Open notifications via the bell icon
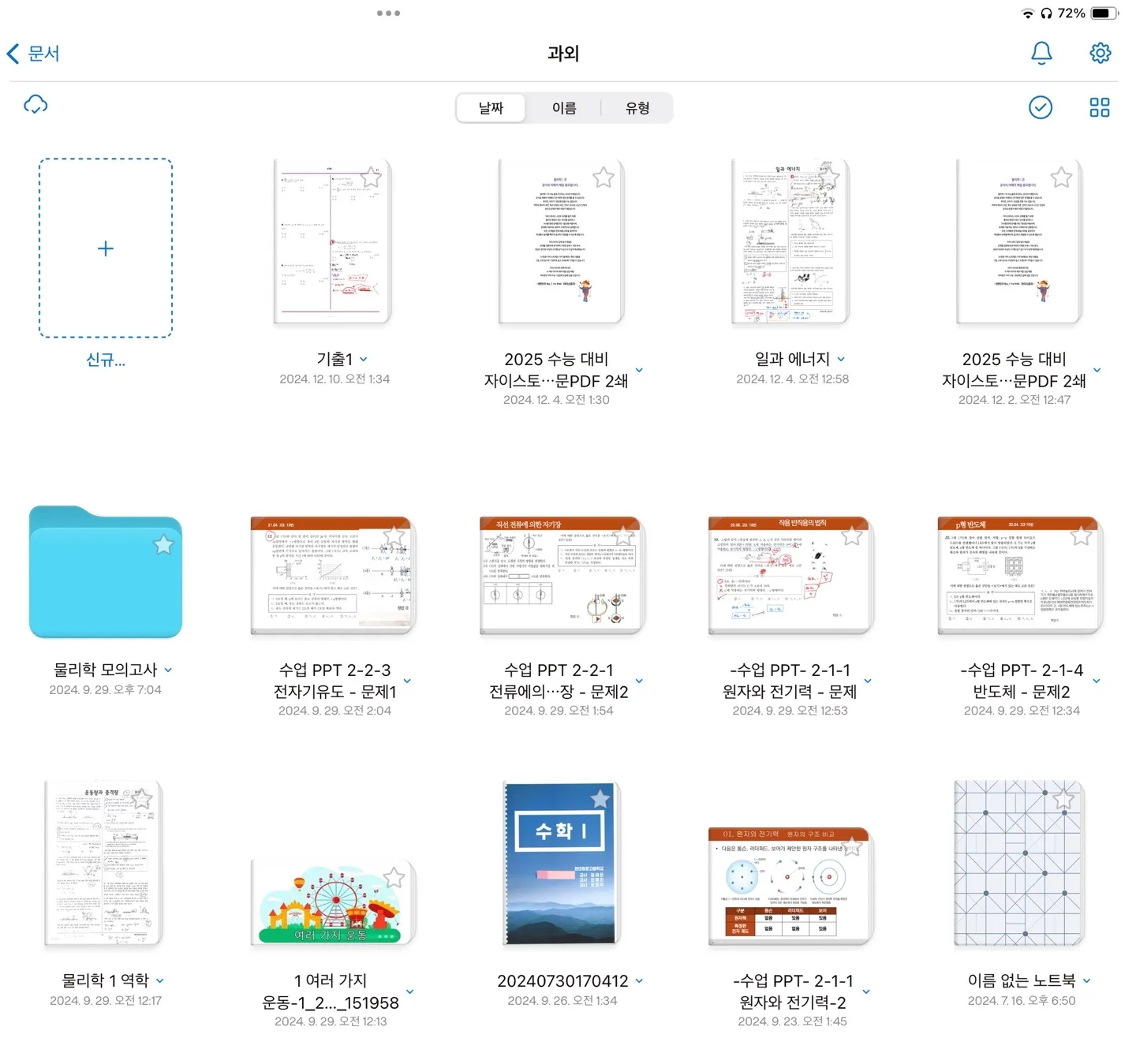This screenshot has height=1064, width=1136. pyautogui.click(x=1041, y=53)
